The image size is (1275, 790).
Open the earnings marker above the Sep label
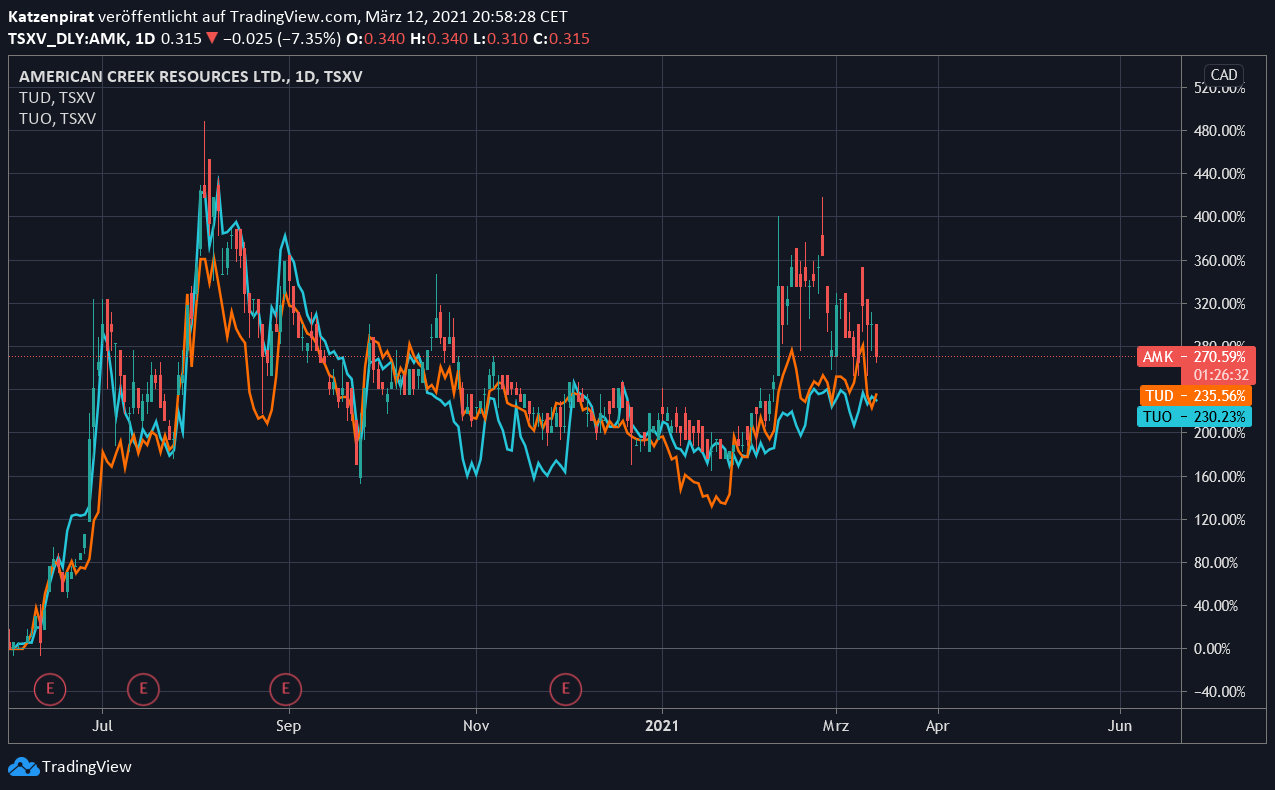[286, 688]
